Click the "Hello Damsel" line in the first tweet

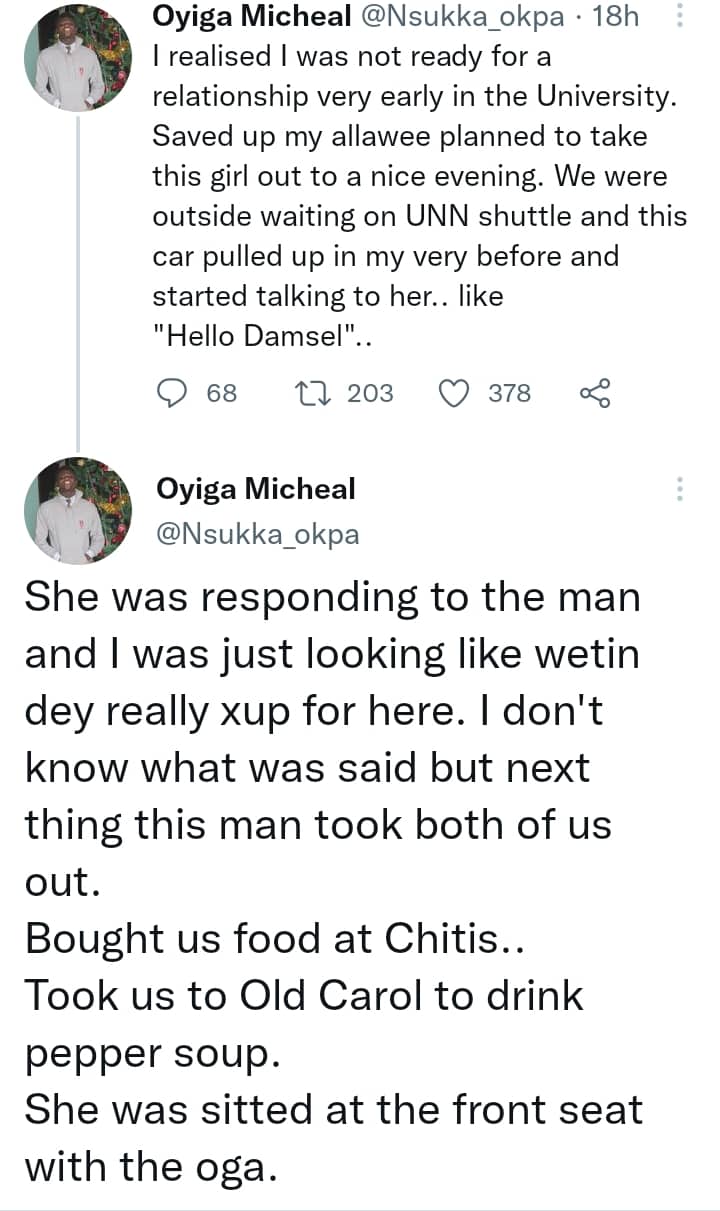[263, 336]
